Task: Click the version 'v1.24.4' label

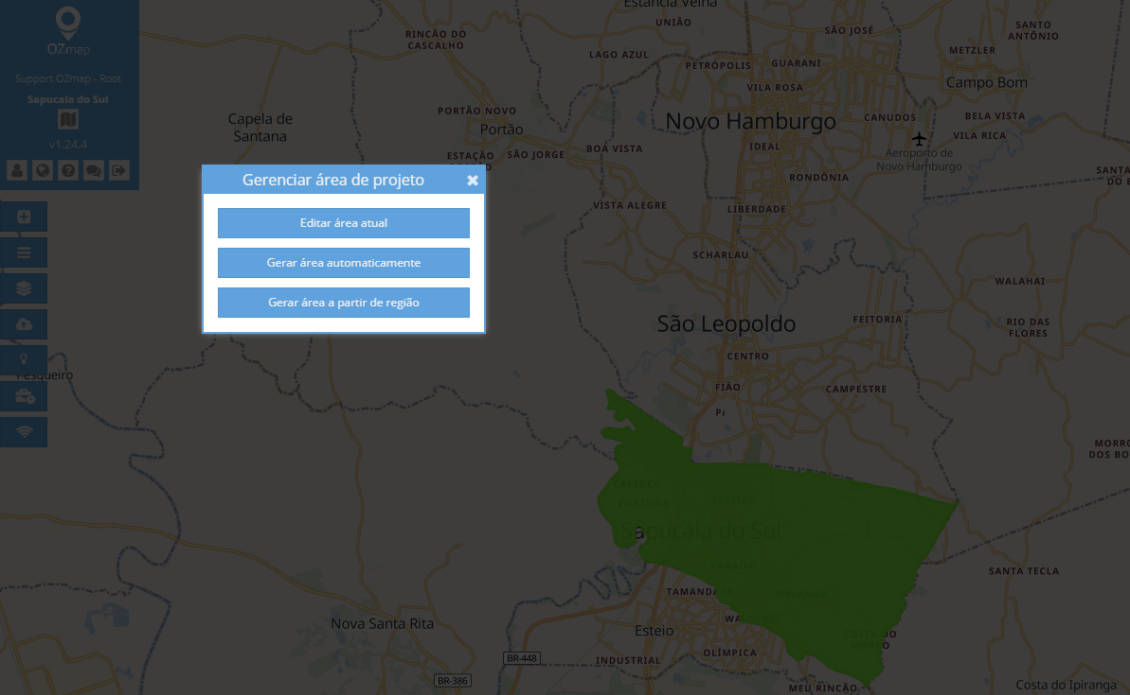Action: (x=68, y=144)
